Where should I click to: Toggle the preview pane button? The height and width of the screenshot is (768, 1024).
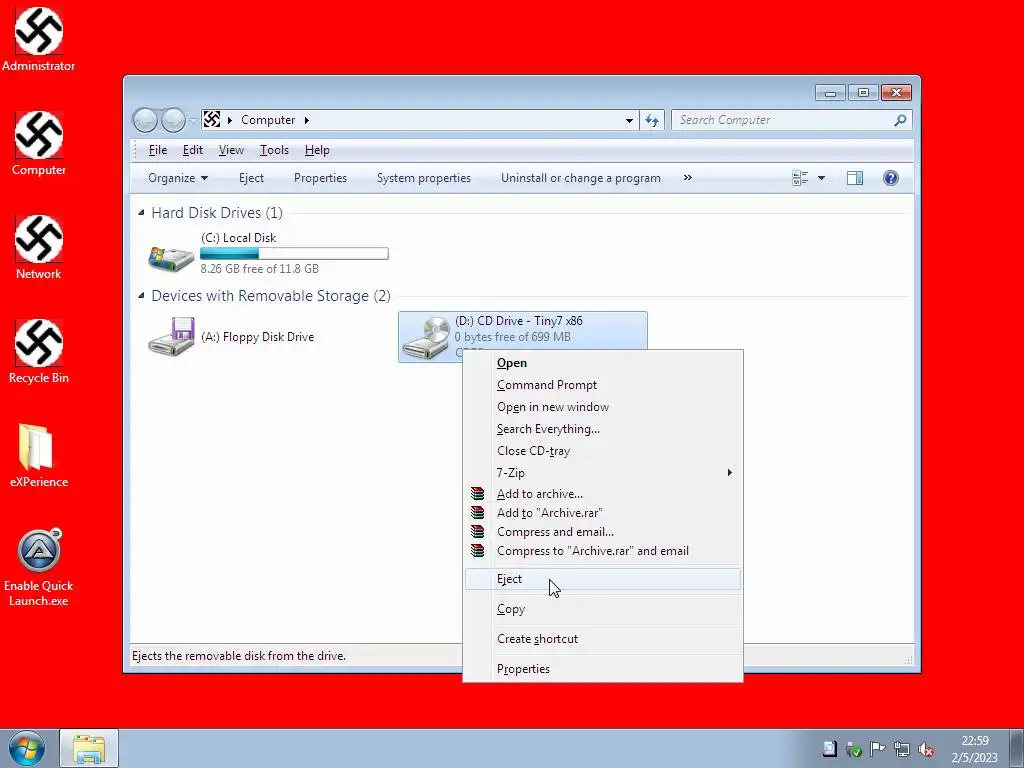(x=854, y=178)
